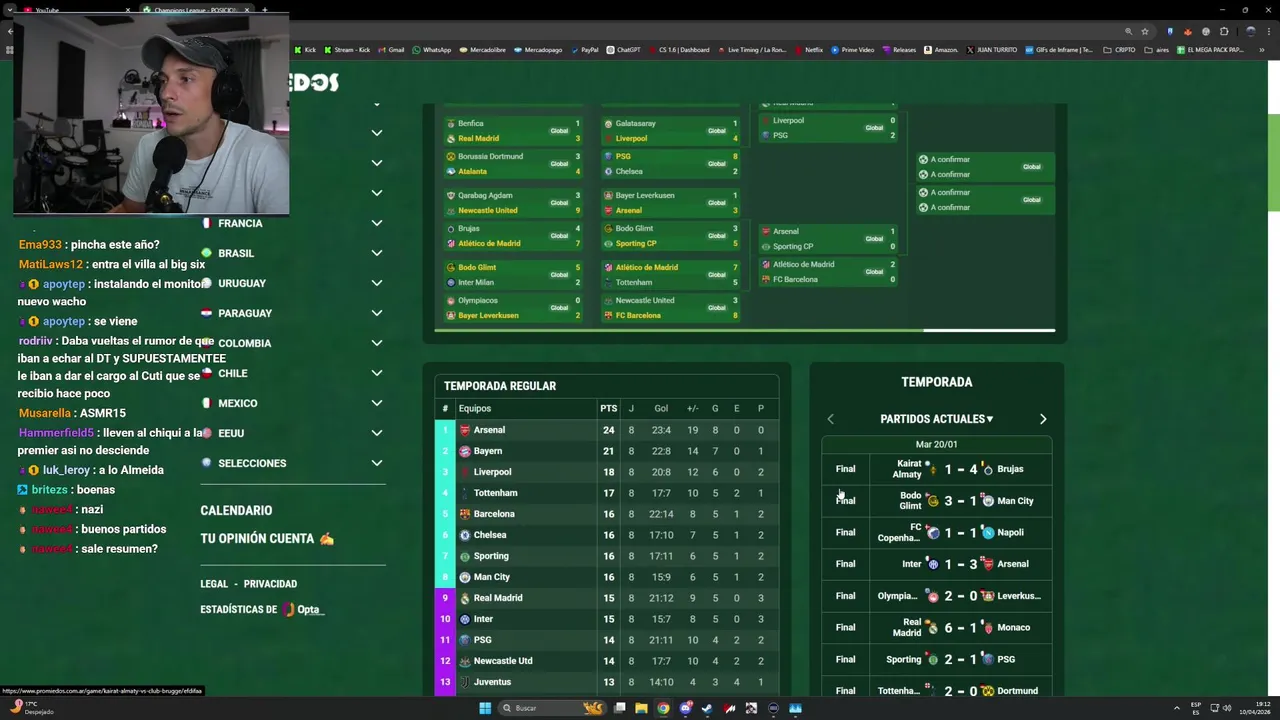This screenshot has height=720, width=1280.
Task: Switch to the Champions League browser tab
Action: point(195,10)
